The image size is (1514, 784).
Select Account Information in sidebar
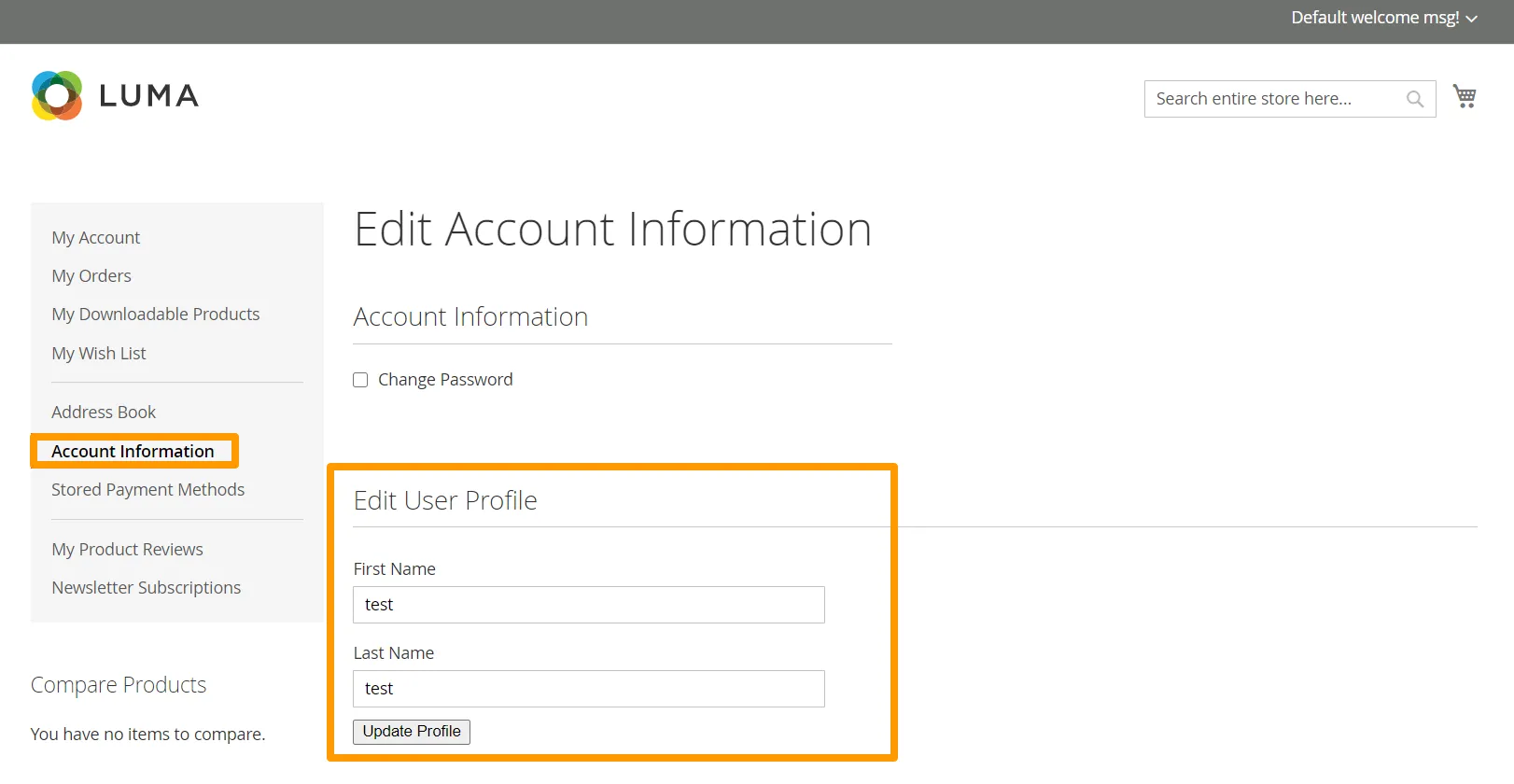click(x=133, y=452)
